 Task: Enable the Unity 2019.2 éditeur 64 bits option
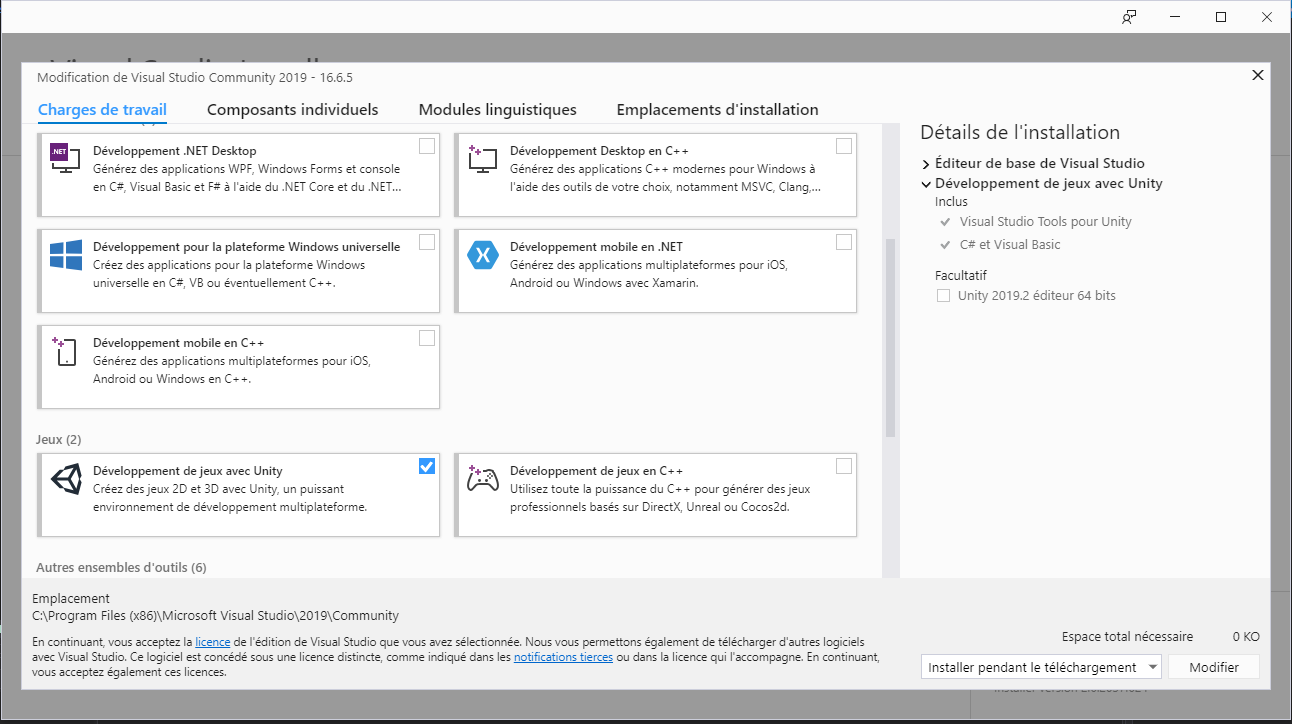(943, 295)
